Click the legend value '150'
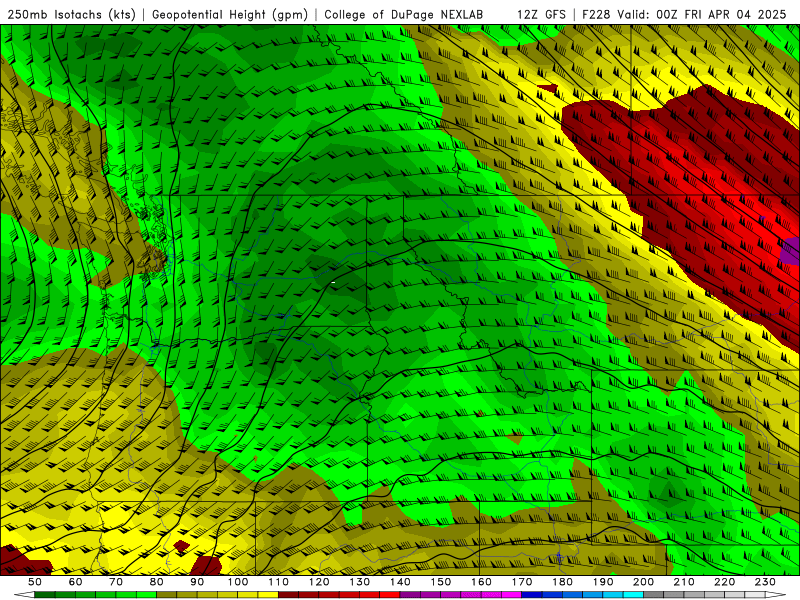The height and width of the screenshot is (600, 800). coord(441,582)
